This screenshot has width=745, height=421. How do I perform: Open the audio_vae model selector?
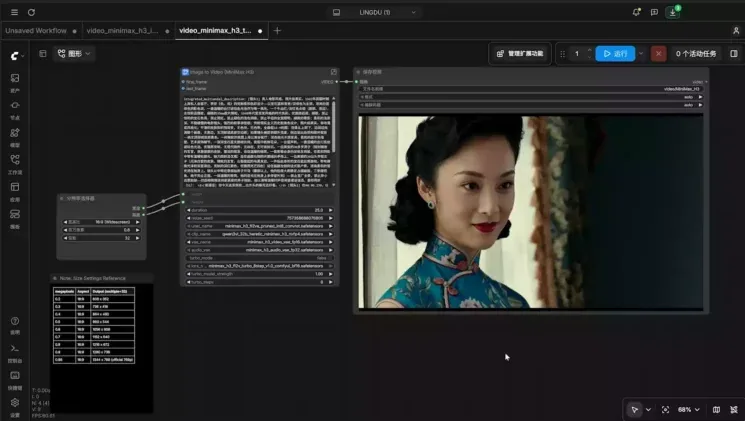point(259,250)
